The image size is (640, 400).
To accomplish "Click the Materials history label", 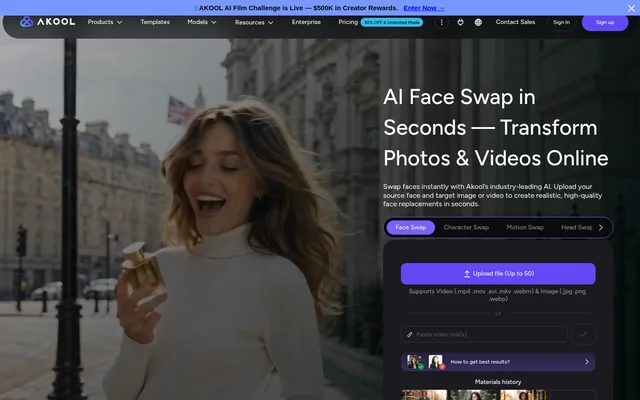I will 498,382.
